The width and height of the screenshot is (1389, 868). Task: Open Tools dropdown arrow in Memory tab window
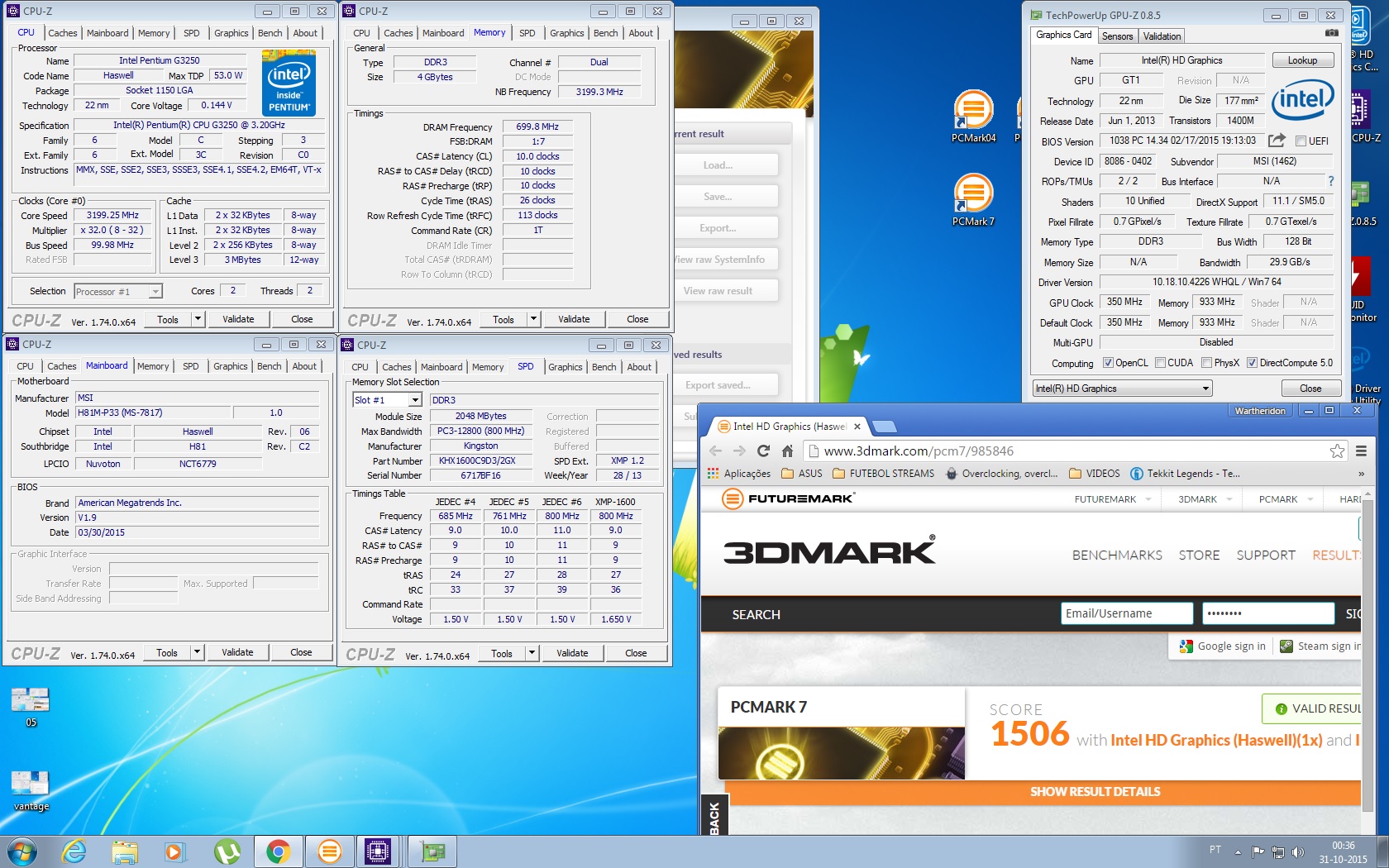pos(533,319)
